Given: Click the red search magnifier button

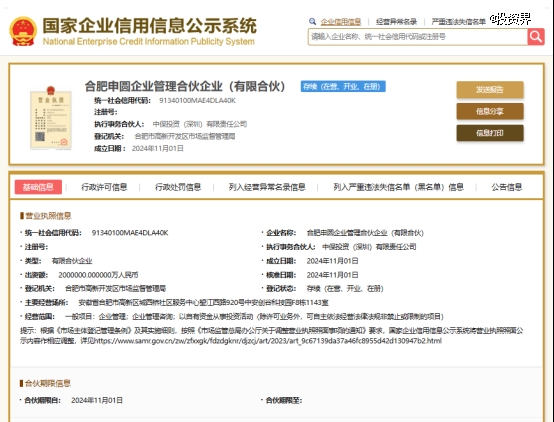Looking at the screenshot, I should (536, 37).
